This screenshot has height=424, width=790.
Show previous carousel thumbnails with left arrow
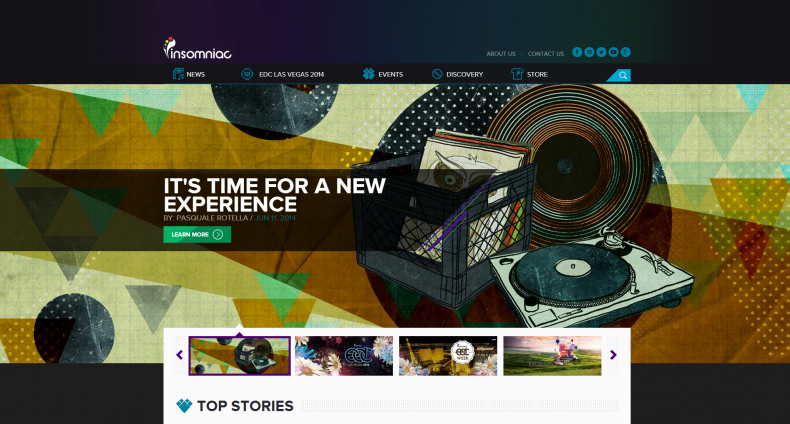point(179,355)
